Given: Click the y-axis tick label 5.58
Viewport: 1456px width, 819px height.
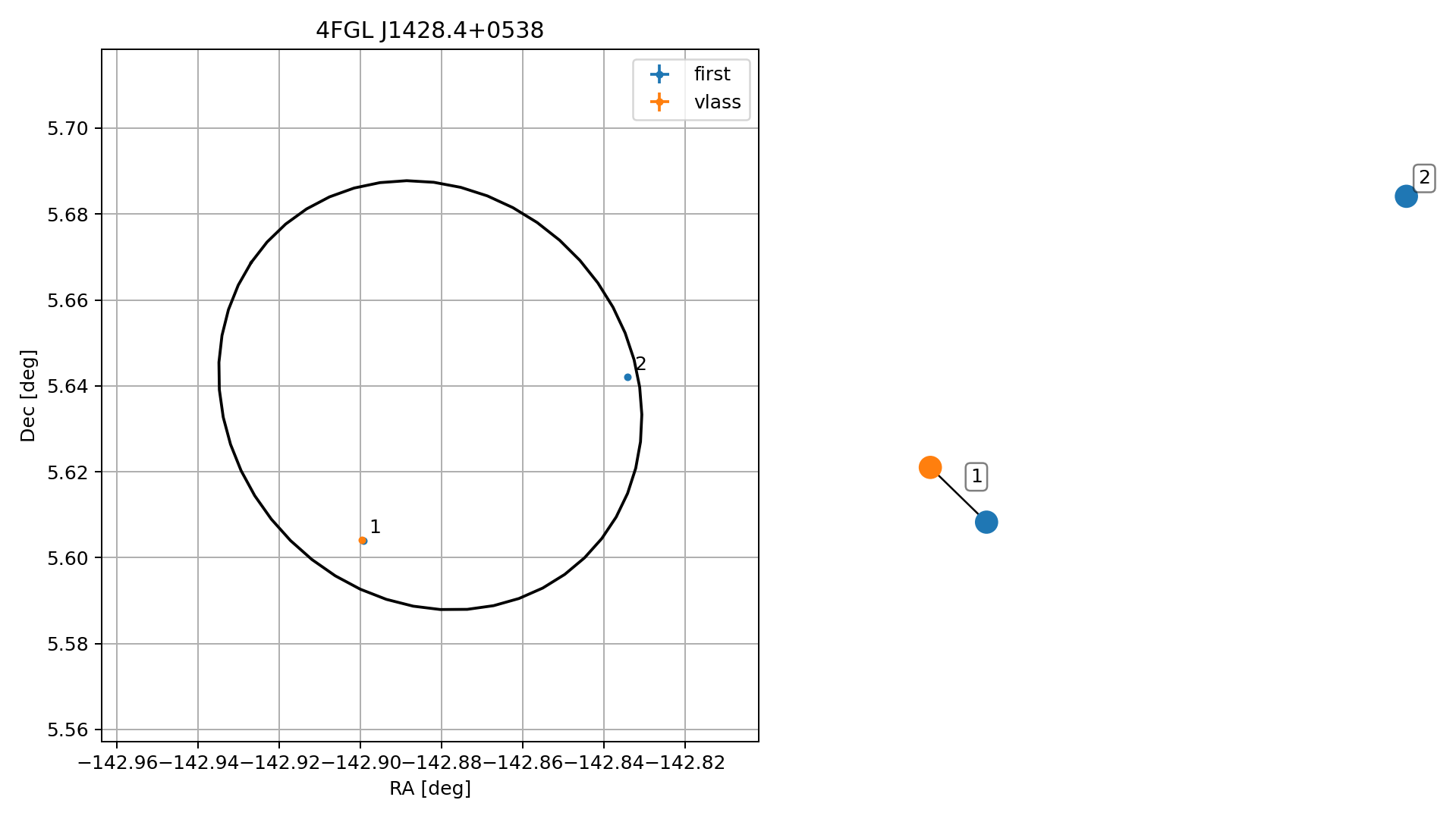Looking at the screenshot, I should click(x=68, y=645).
